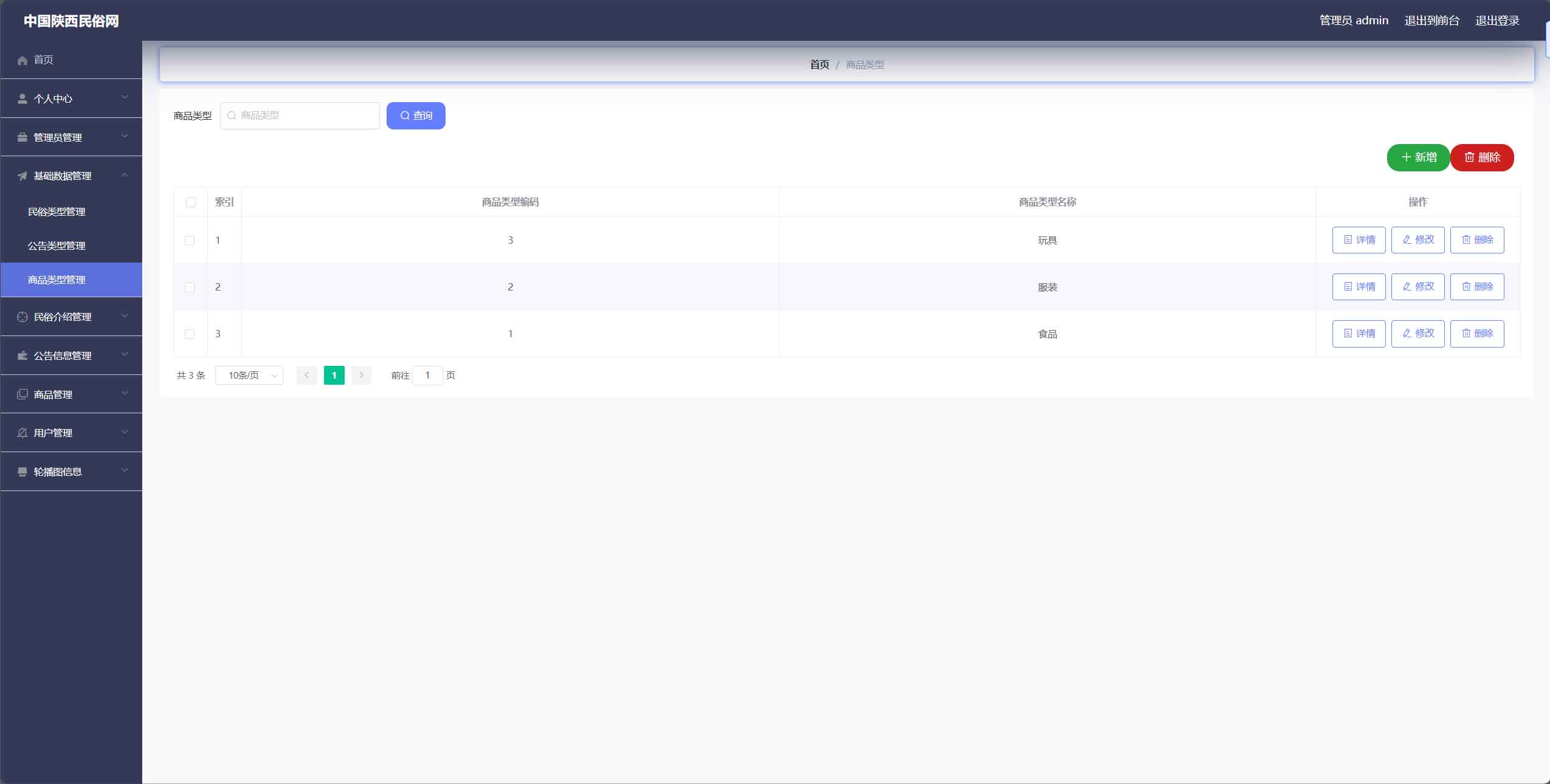Click the 前往 page number input
The image size is (1550, 784).
tap(427, 376)
